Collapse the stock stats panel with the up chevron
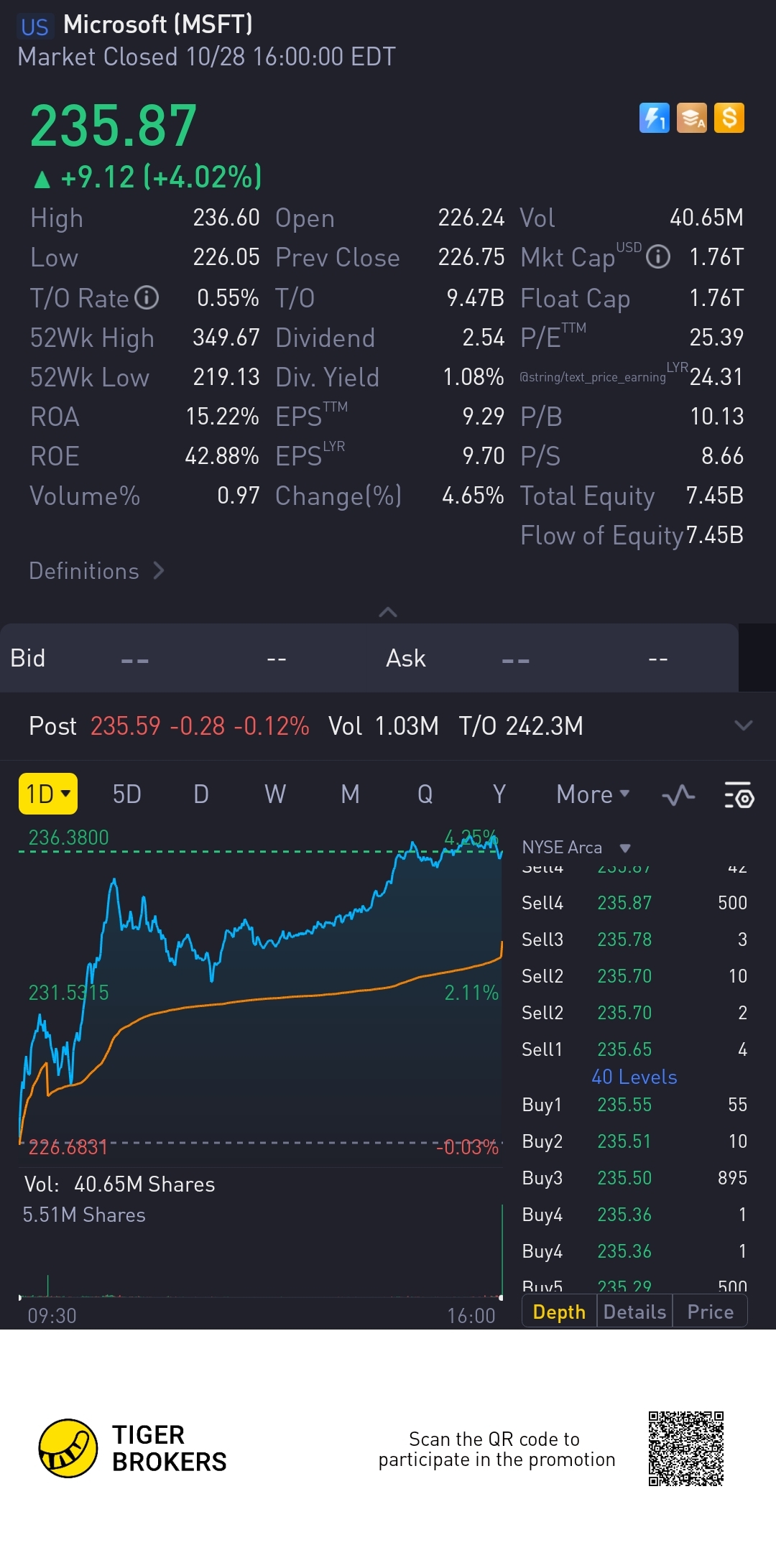Viewport: 776px width, 1568px height. [388, 612]
